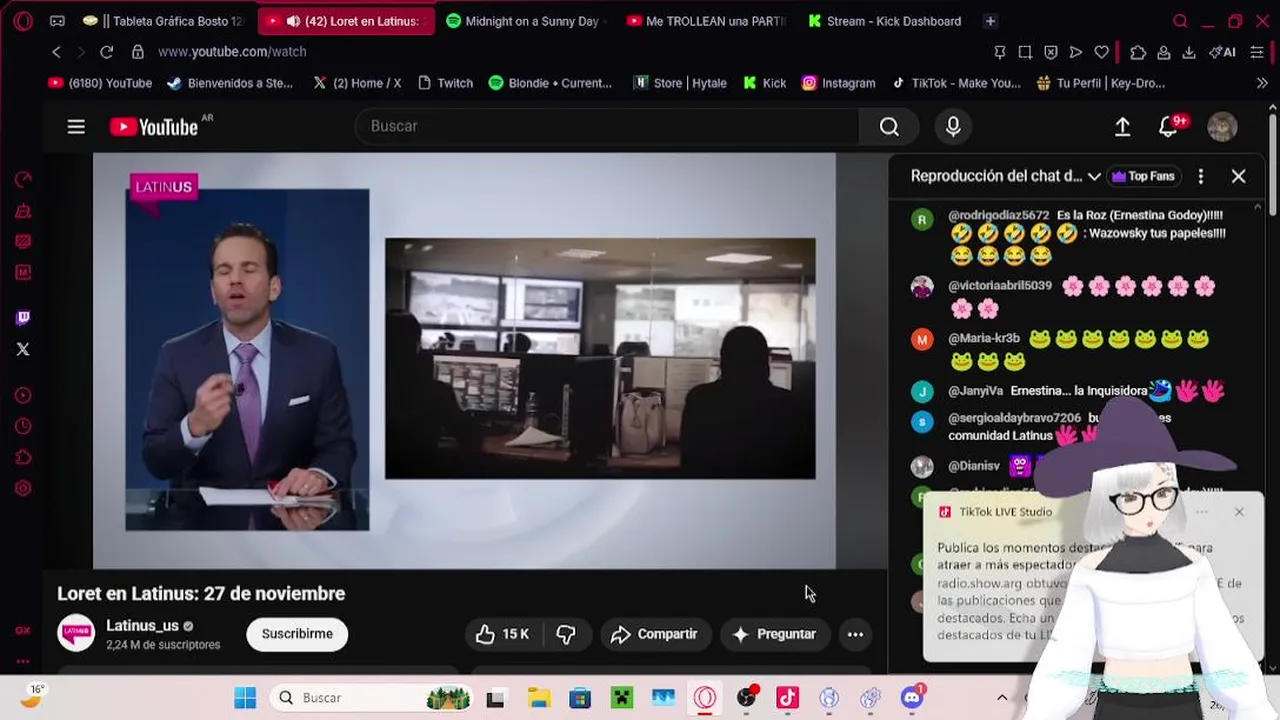Screen dimensions: 1280x720
Task: Dislike the video with thumbs-down
Action: point(566,634)
